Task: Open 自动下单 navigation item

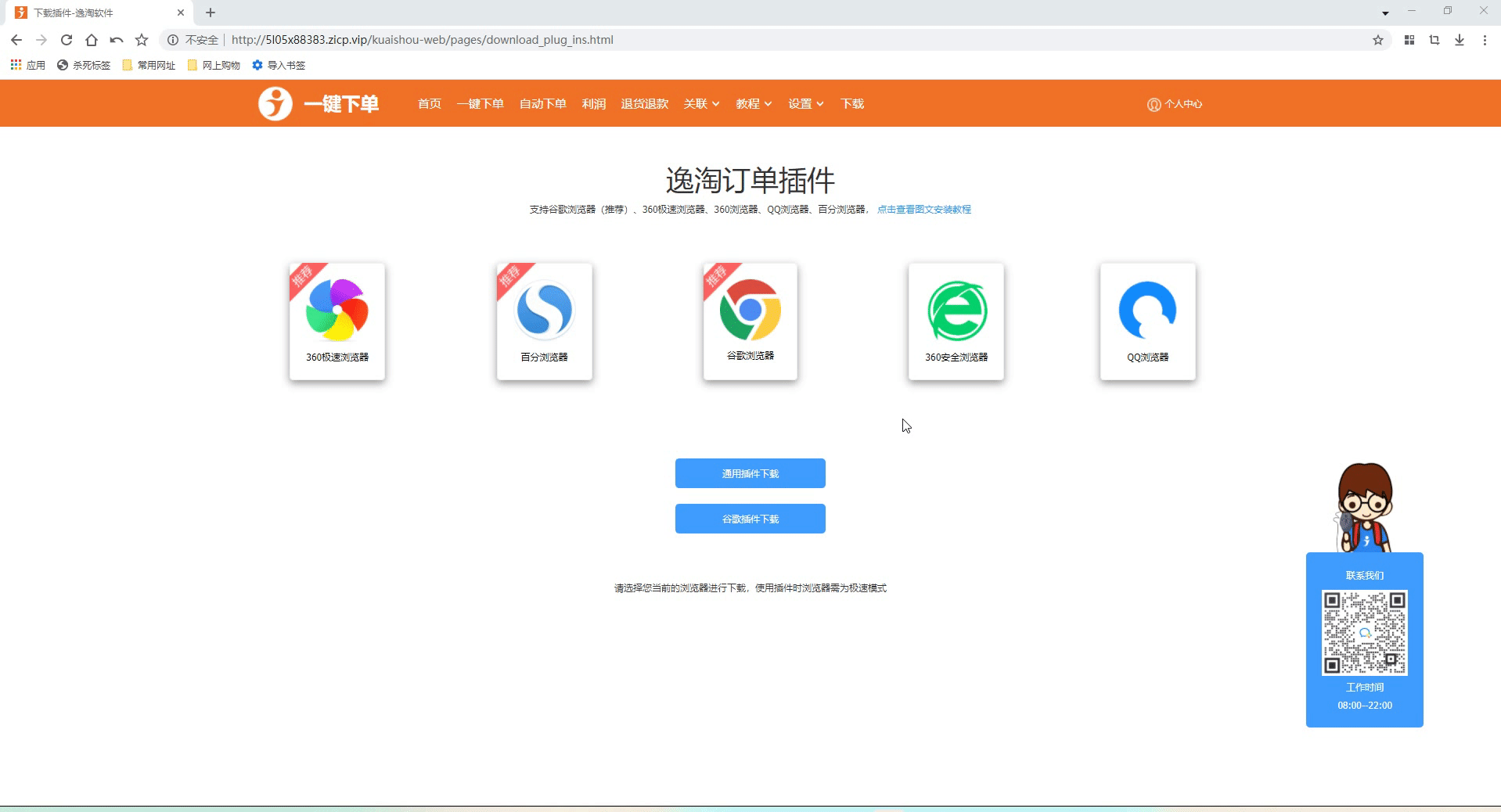Action: (x=543, y=103)
